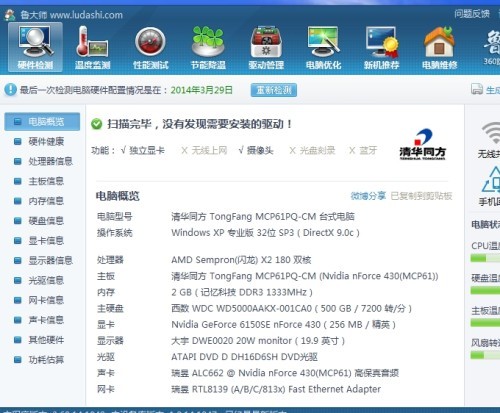The height and width of the screenshot is (413, 500).
Task: Open 温度监测 temperature monitor icon
Action: (x=92, y=48)
